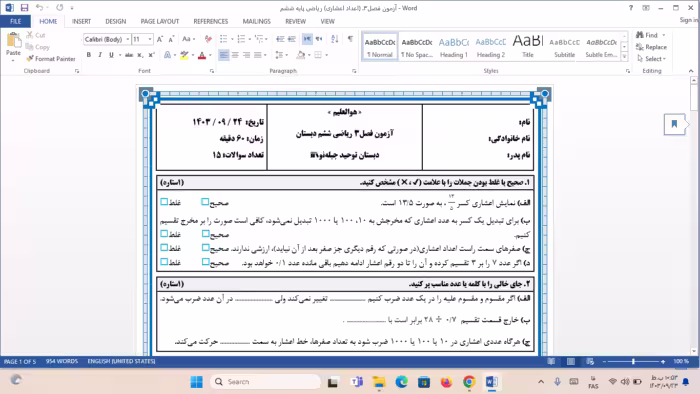700x394 pixels.
Task: Click the zoom slider handle
Action: click(x=633, y=361)
